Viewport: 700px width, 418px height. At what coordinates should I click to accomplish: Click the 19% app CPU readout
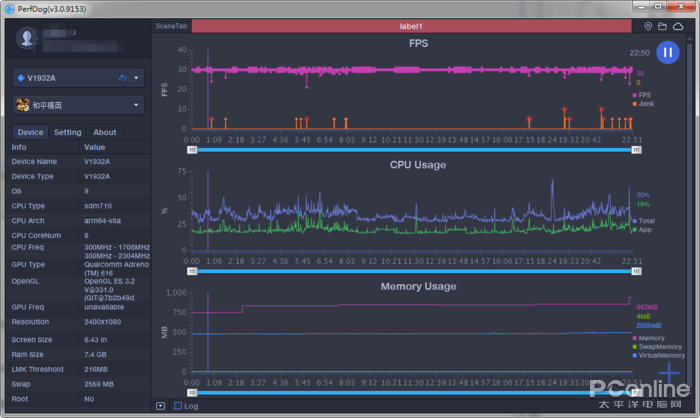(642, 205)
